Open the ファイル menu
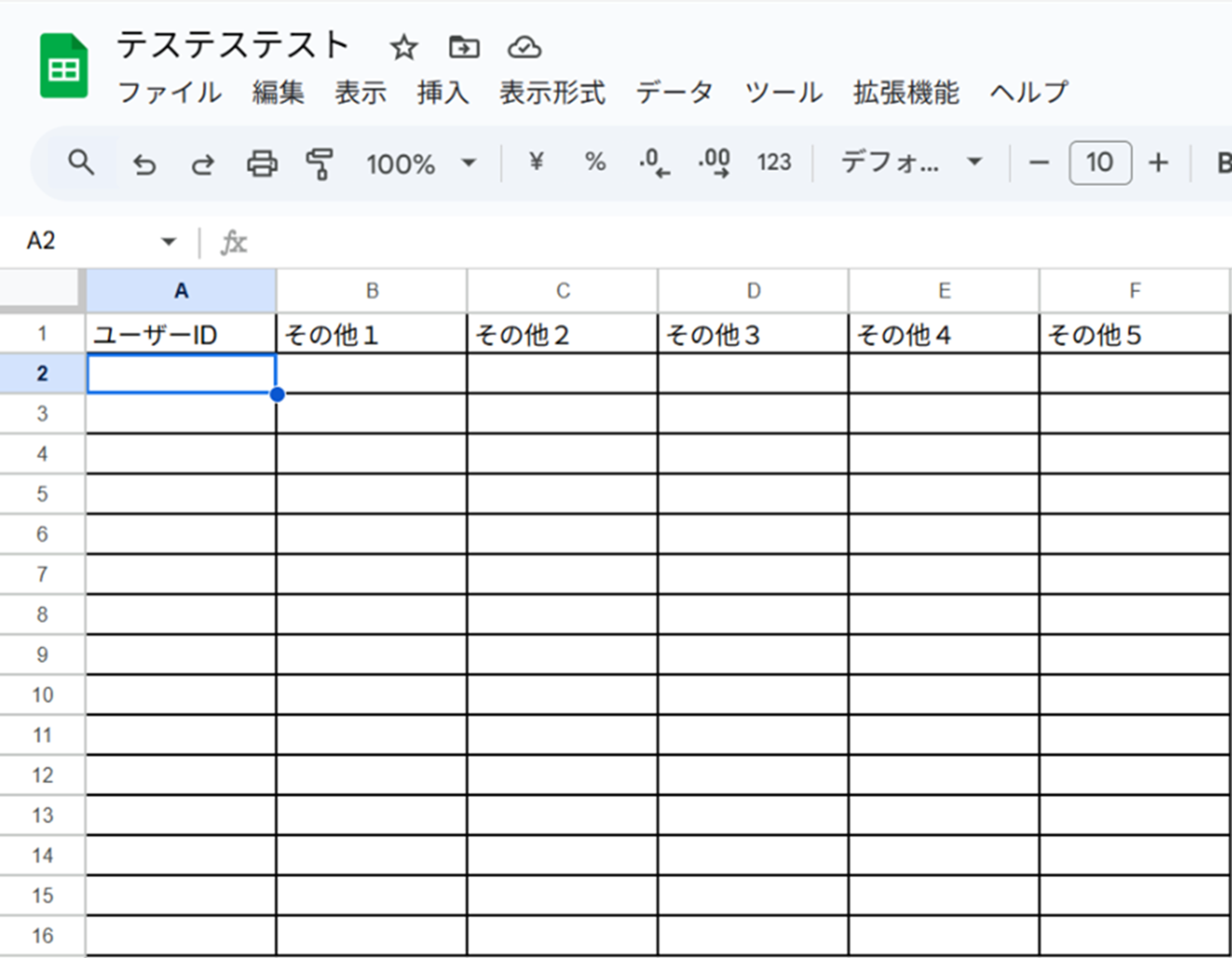Viewport: 1232px width, 958px height. point(170,93)
